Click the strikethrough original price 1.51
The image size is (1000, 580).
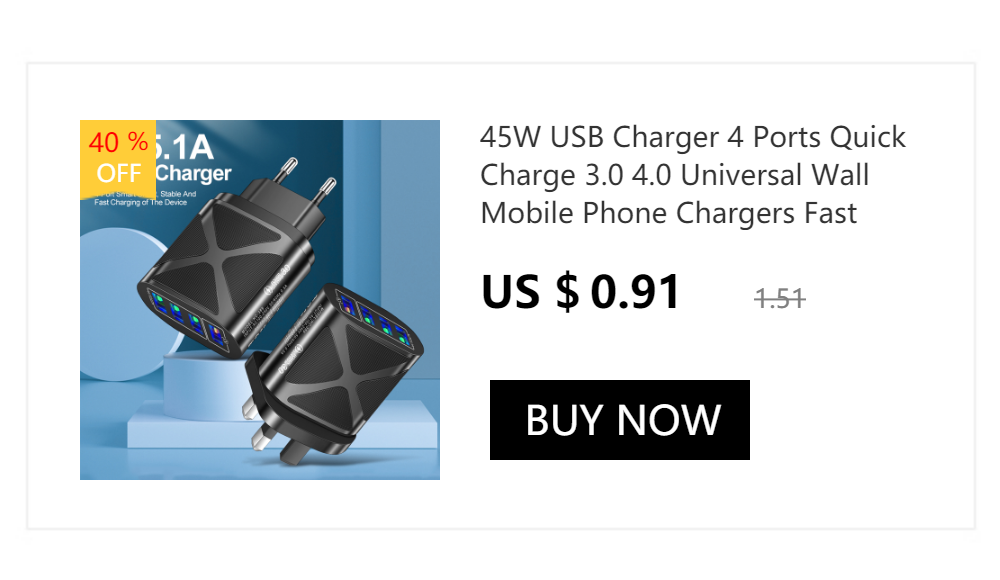point(779,298)
